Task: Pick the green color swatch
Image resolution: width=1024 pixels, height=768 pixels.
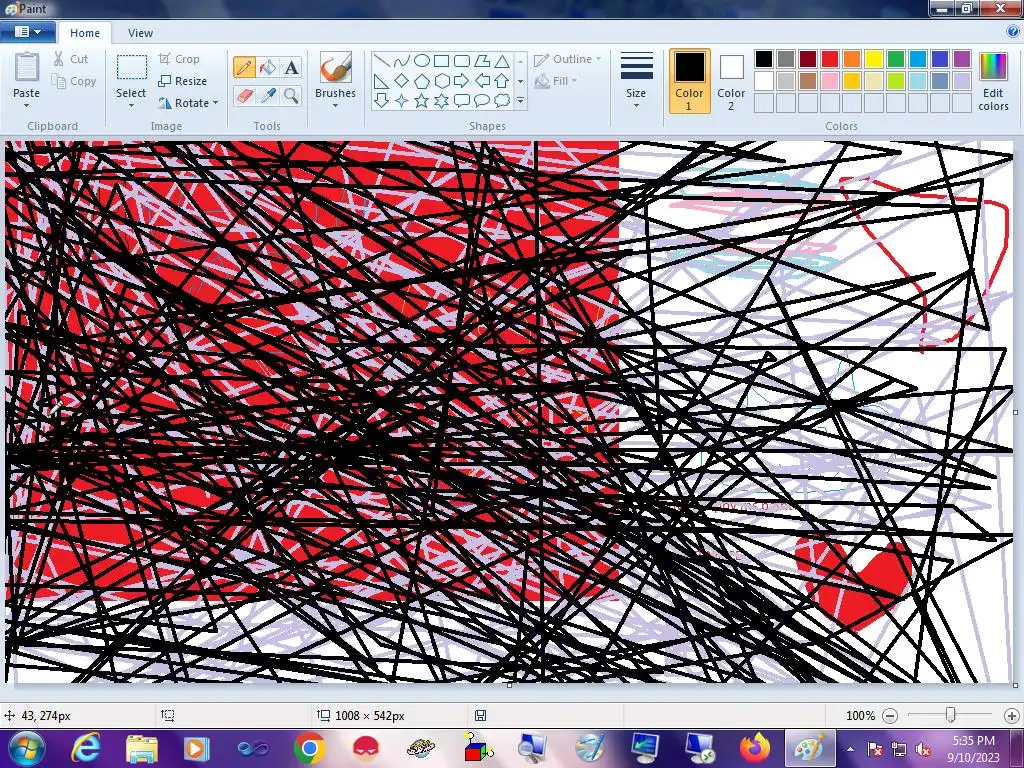Action: (896, 59)
